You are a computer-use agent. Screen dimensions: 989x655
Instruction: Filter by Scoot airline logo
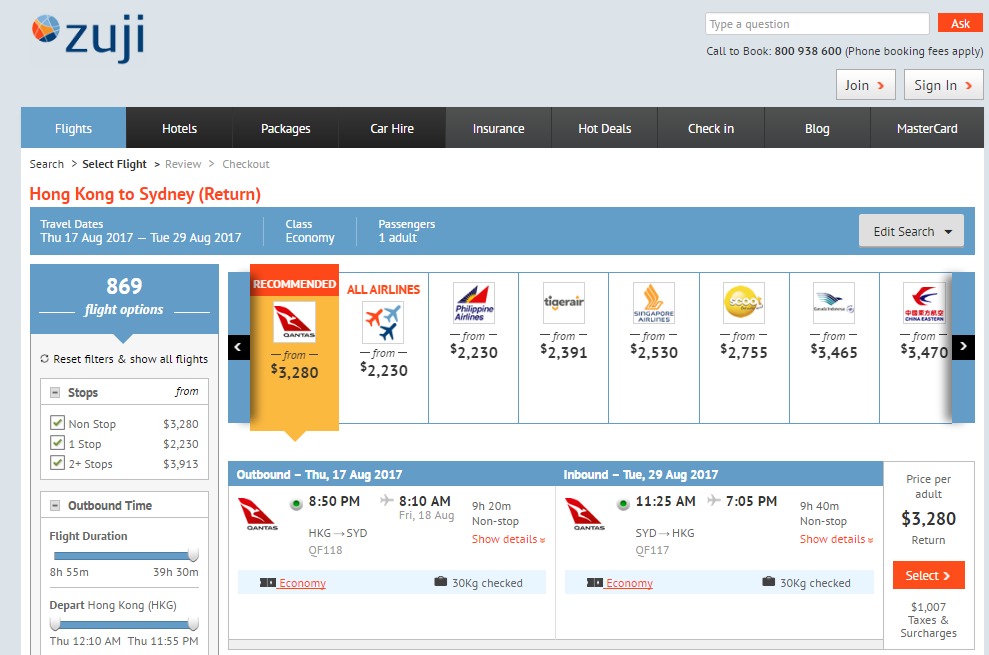743,303
